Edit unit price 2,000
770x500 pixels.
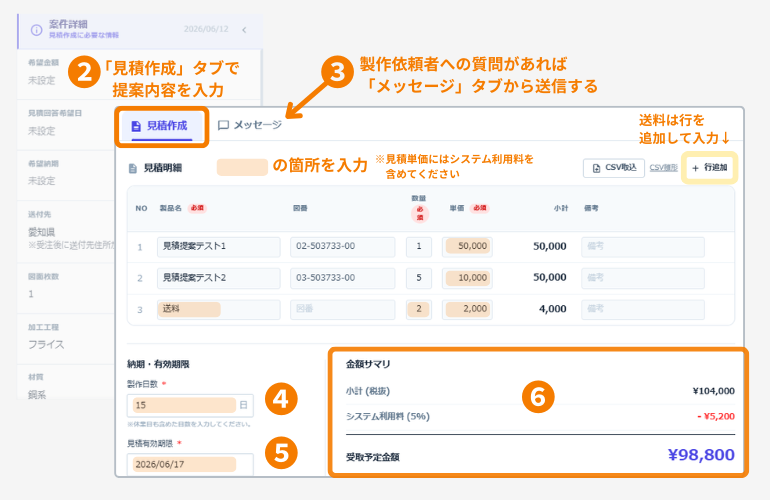click(467, 309)
